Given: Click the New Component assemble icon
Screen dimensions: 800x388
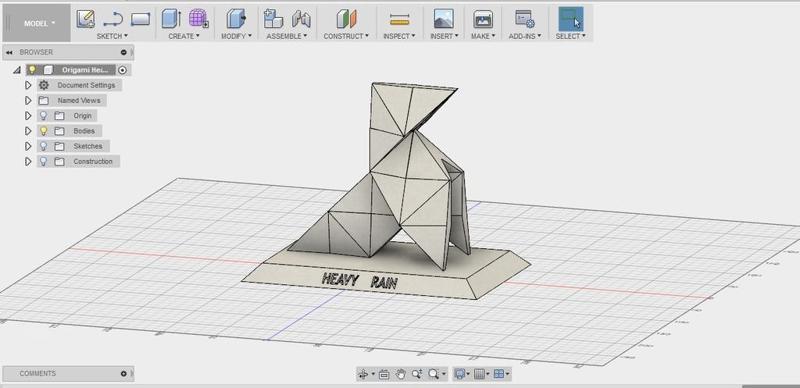Looking at the screenshot, I should point(273,19).
